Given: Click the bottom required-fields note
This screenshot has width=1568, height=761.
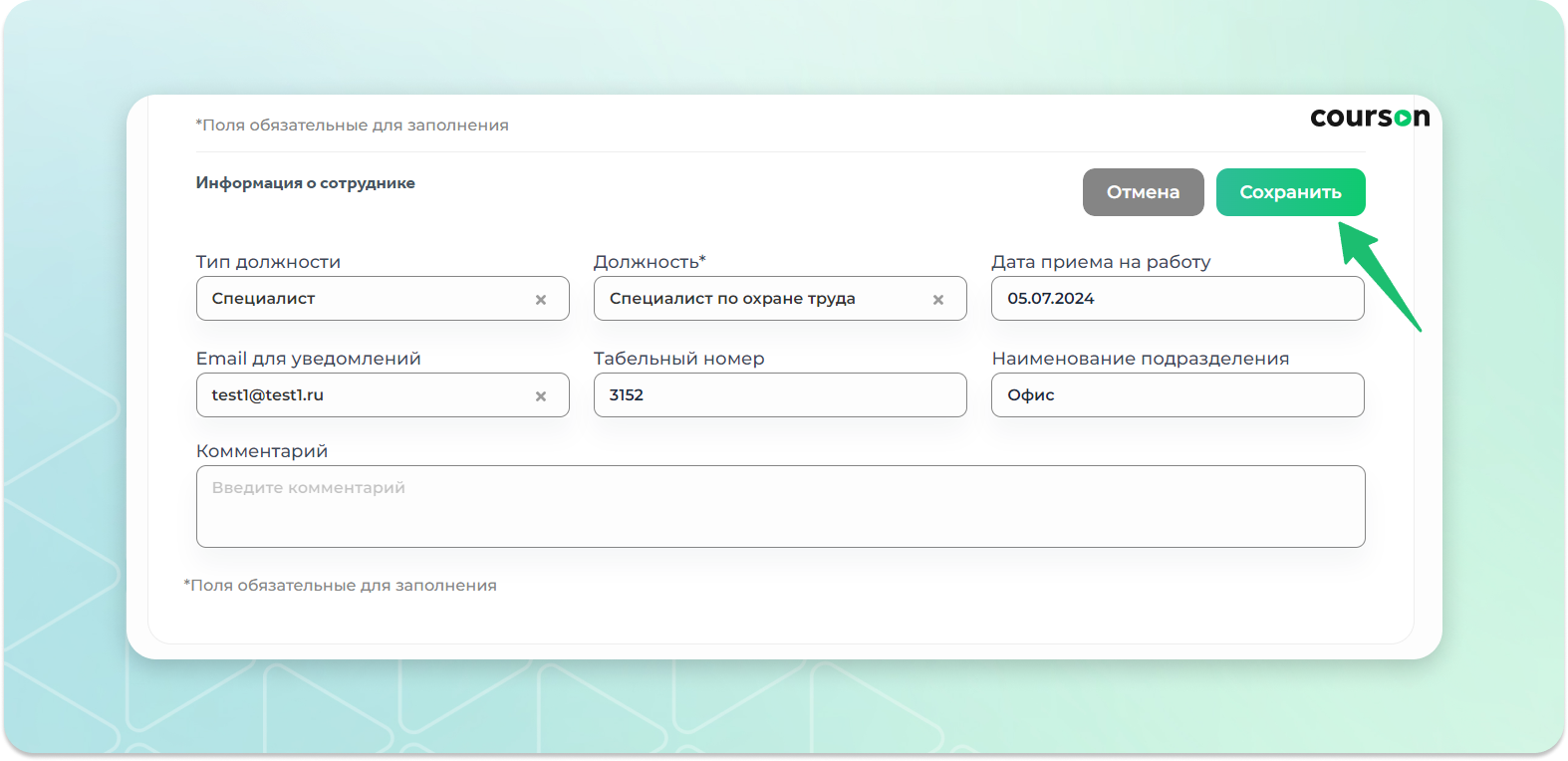Looking at the screenshot, I should click(340, 586).
